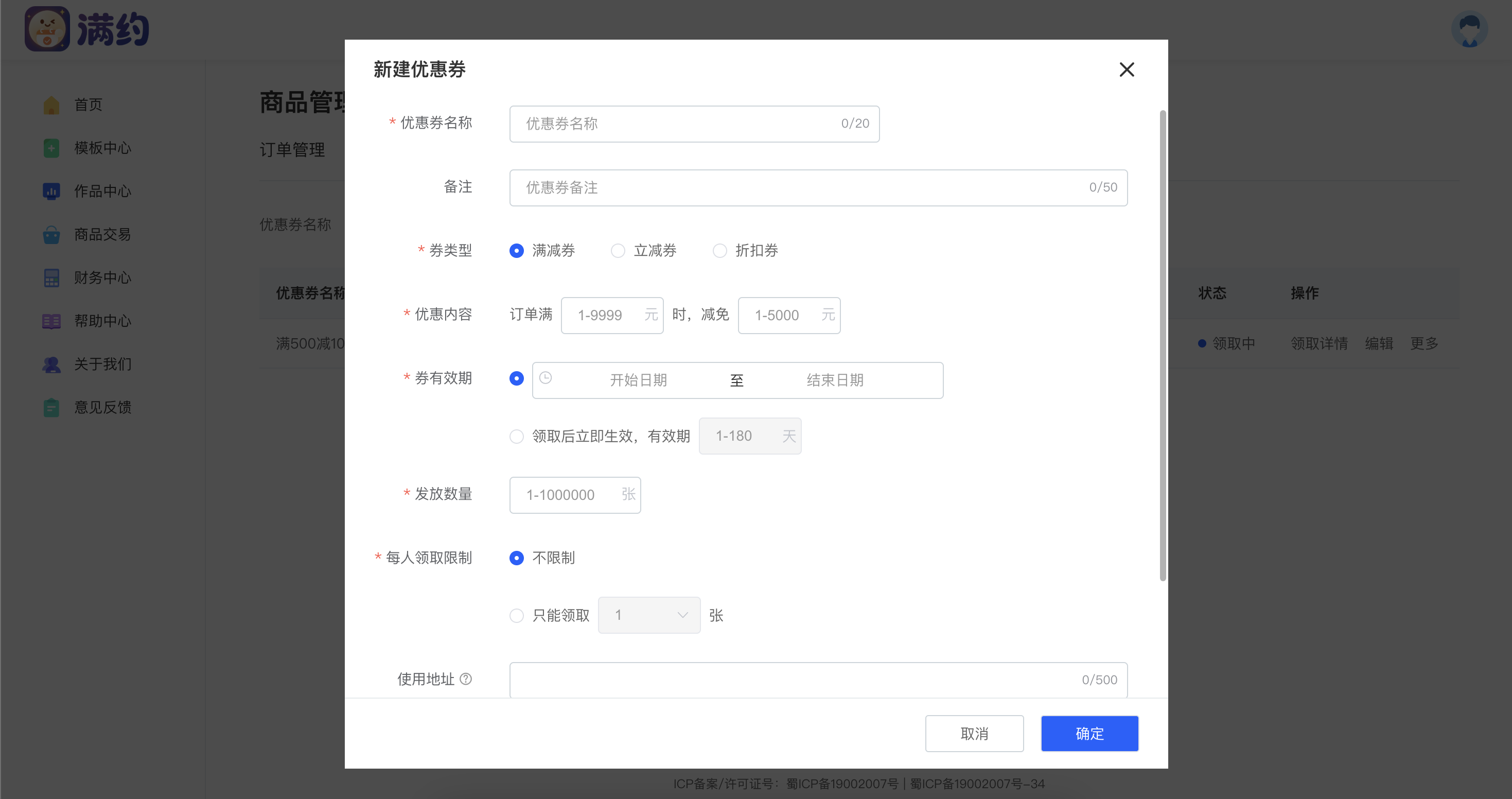
Task: Focus the 使用地址 text field
Action: [818, 680]
